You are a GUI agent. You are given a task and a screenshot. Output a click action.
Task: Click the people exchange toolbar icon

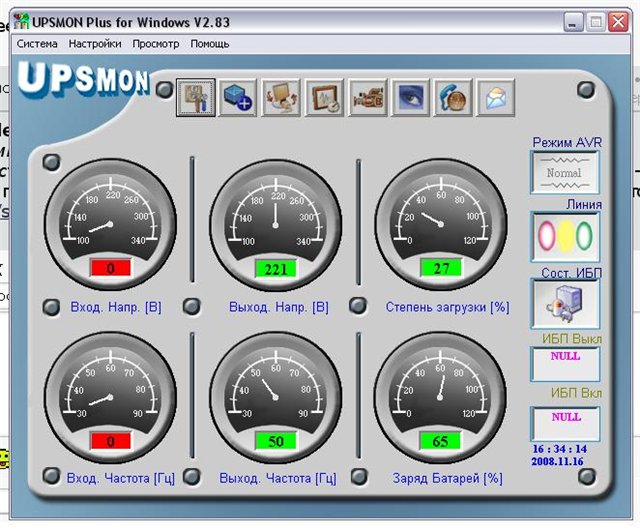click(x=281, y=97)
